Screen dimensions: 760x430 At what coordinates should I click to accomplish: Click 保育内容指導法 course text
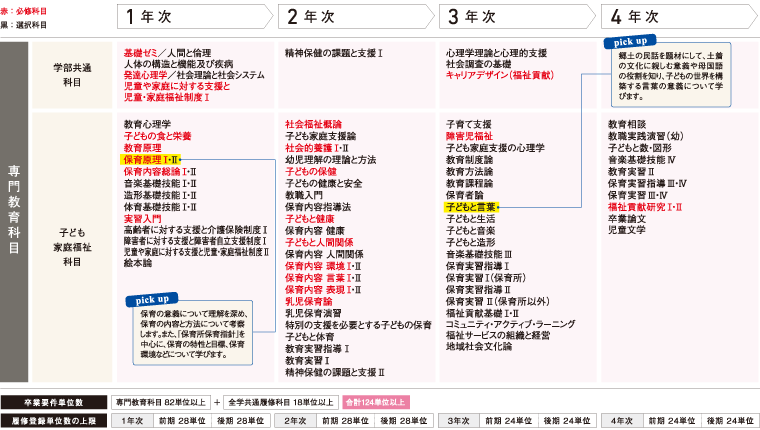coord(318,207)
